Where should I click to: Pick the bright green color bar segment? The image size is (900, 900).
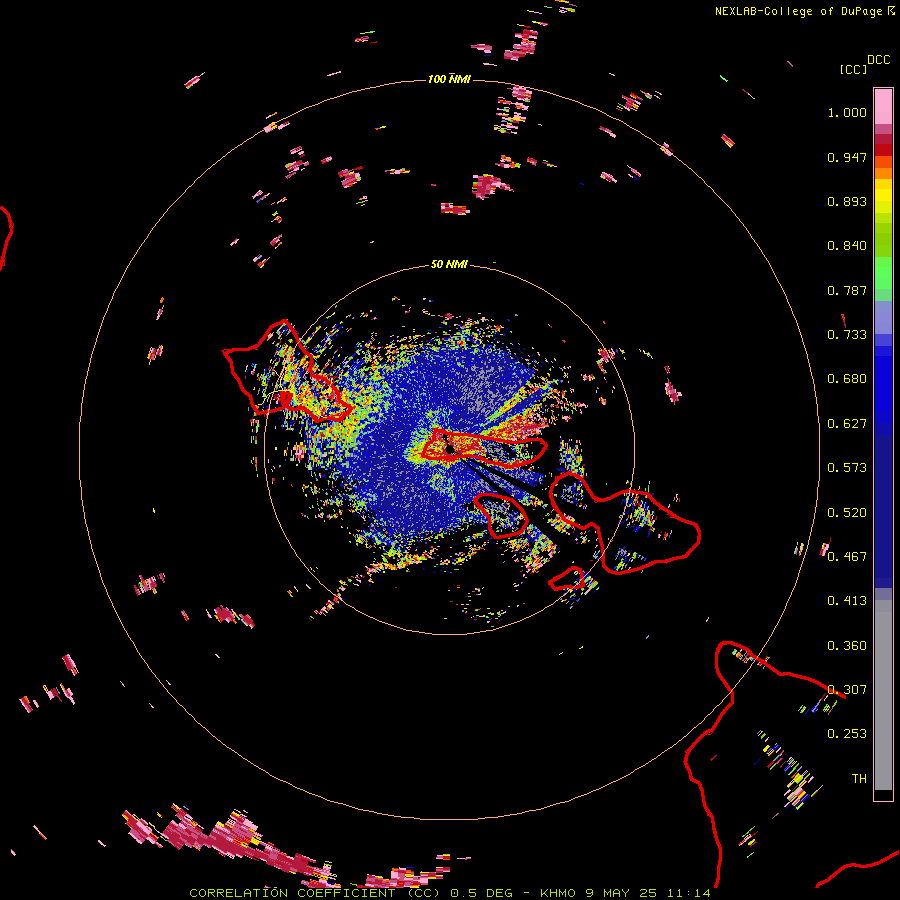coord(883,273)
